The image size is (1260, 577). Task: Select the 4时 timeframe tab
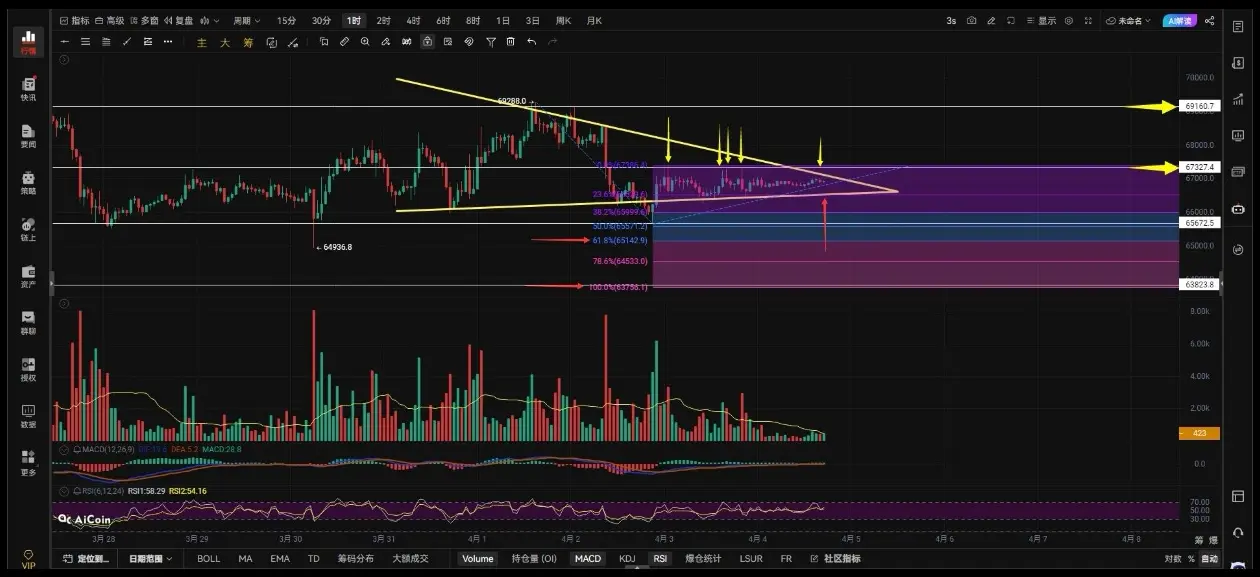tap(413, 20)
